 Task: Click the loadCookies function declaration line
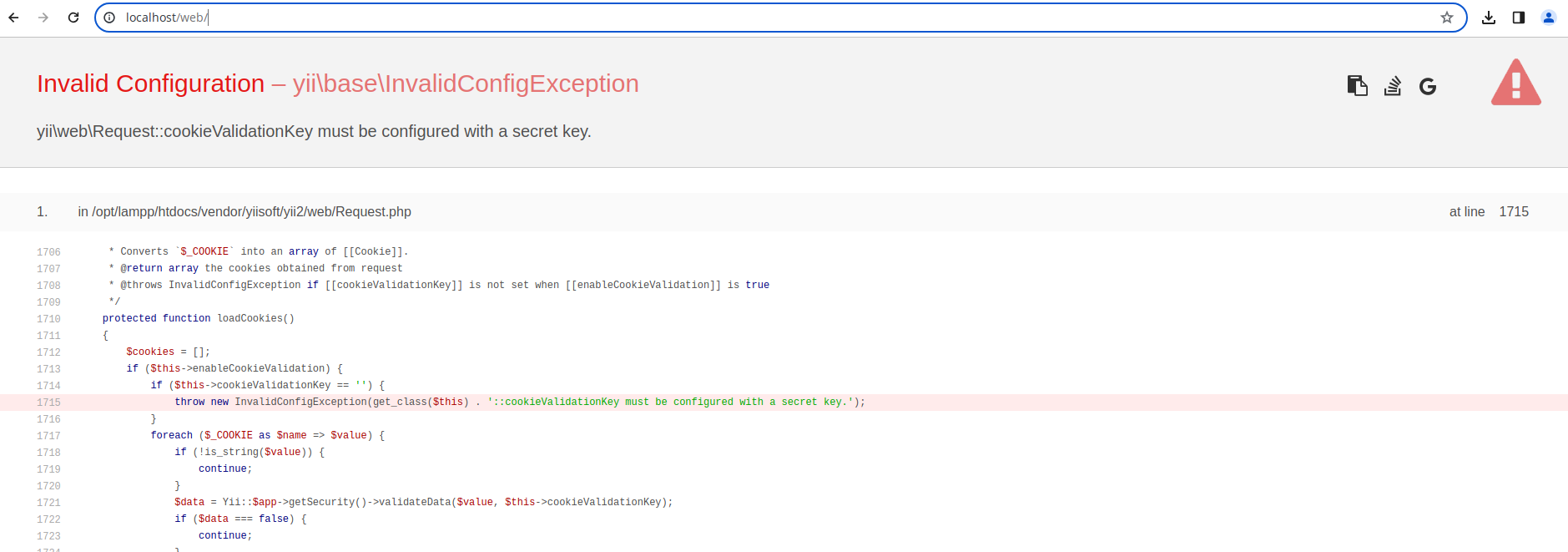[x=199, y=319]
